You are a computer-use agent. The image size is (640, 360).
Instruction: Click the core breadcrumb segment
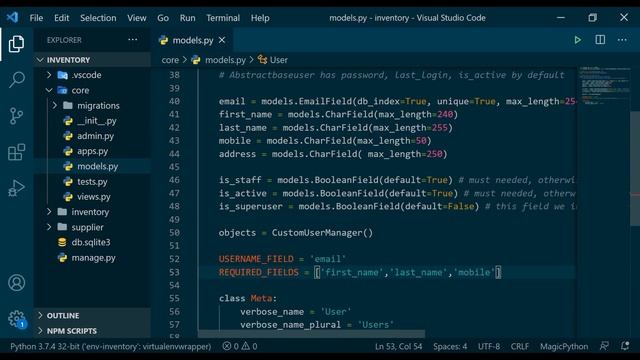(170, 60)
